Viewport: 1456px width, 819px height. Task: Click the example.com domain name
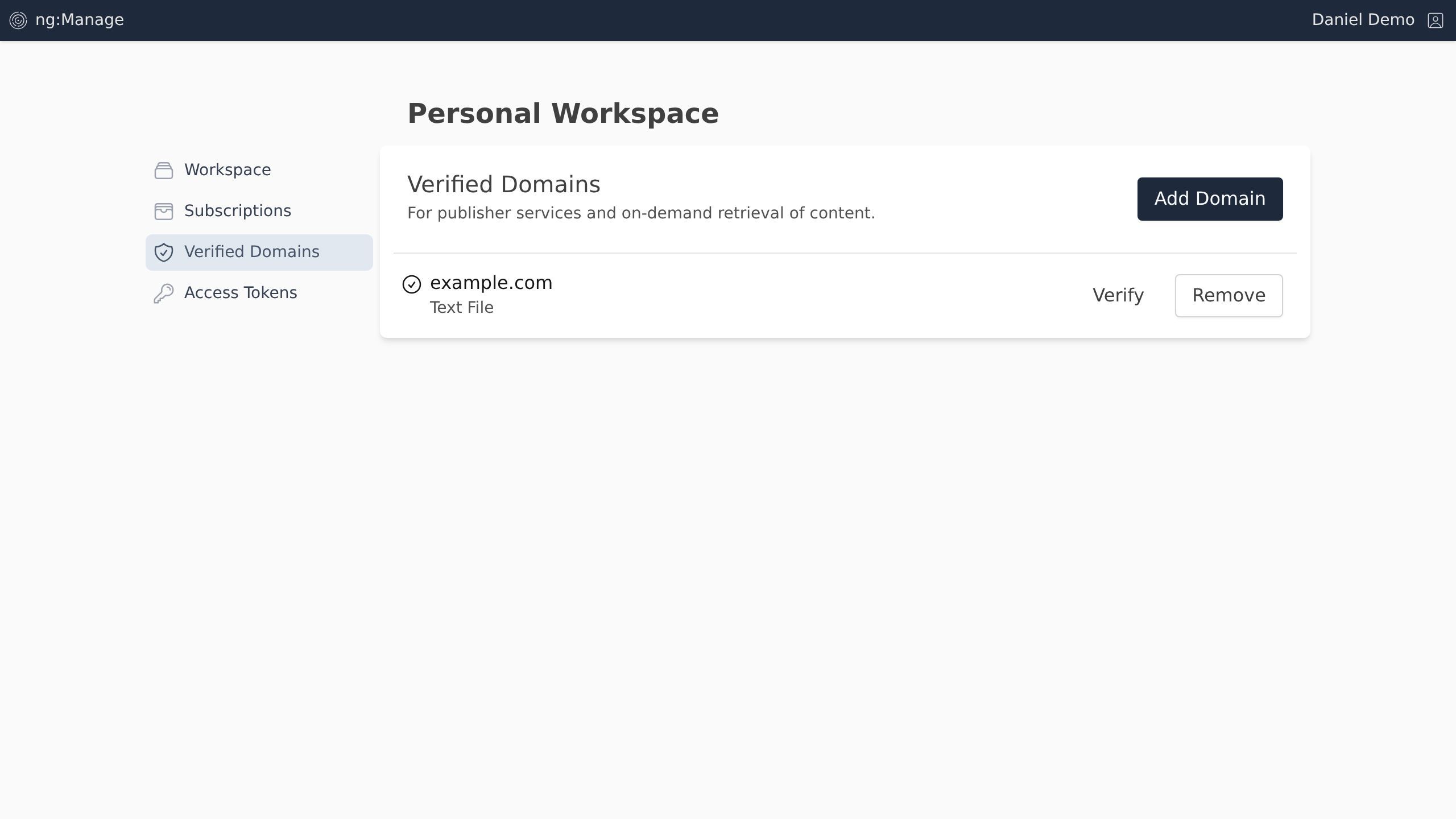pyautogui.click(x=491, y=283)
